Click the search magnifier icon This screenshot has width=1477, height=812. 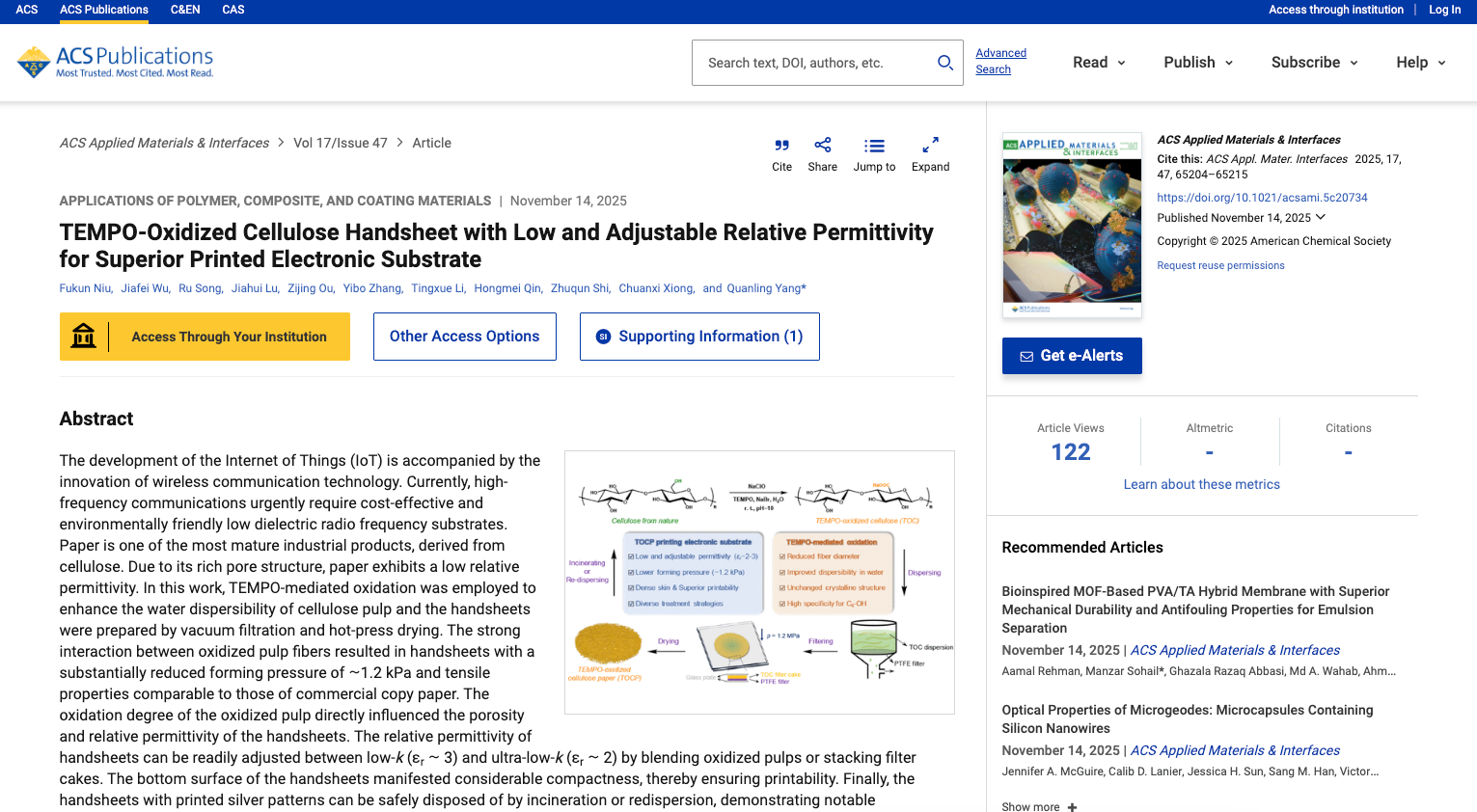(x=945, y=63)
